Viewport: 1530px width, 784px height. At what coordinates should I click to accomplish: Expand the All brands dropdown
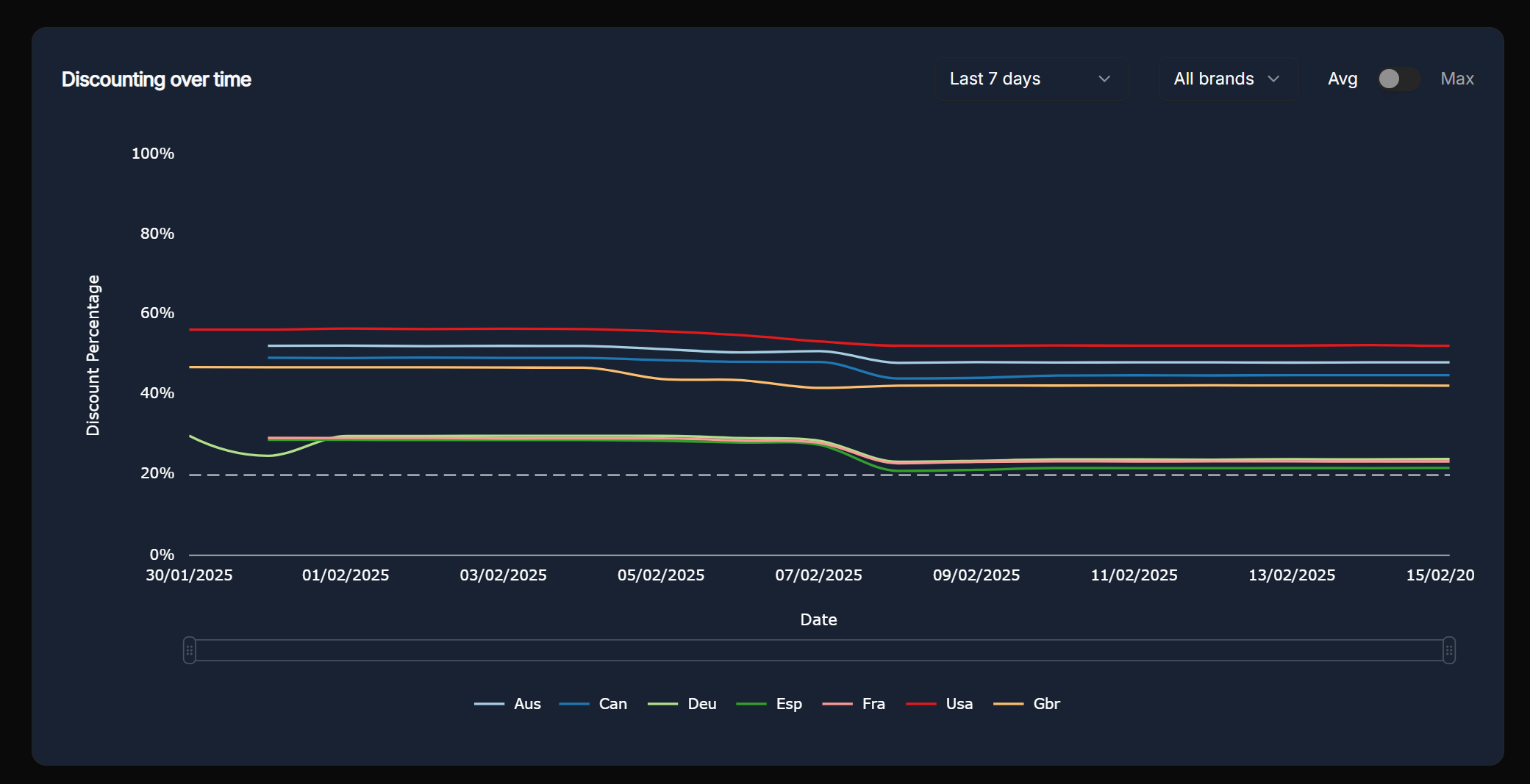pos(1226,79)
